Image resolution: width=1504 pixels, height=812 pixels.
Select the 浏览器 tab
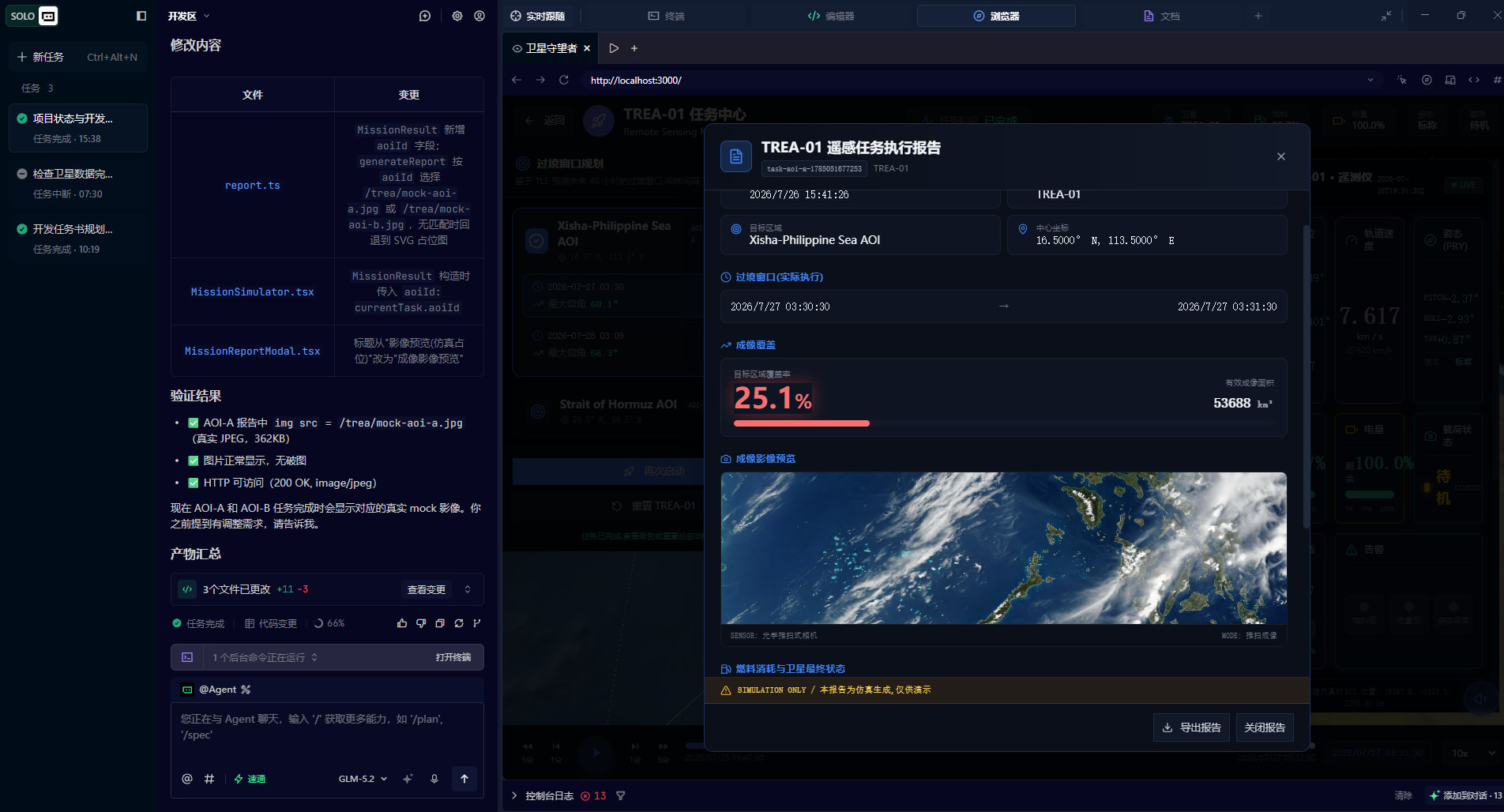[x=996, y=16]
